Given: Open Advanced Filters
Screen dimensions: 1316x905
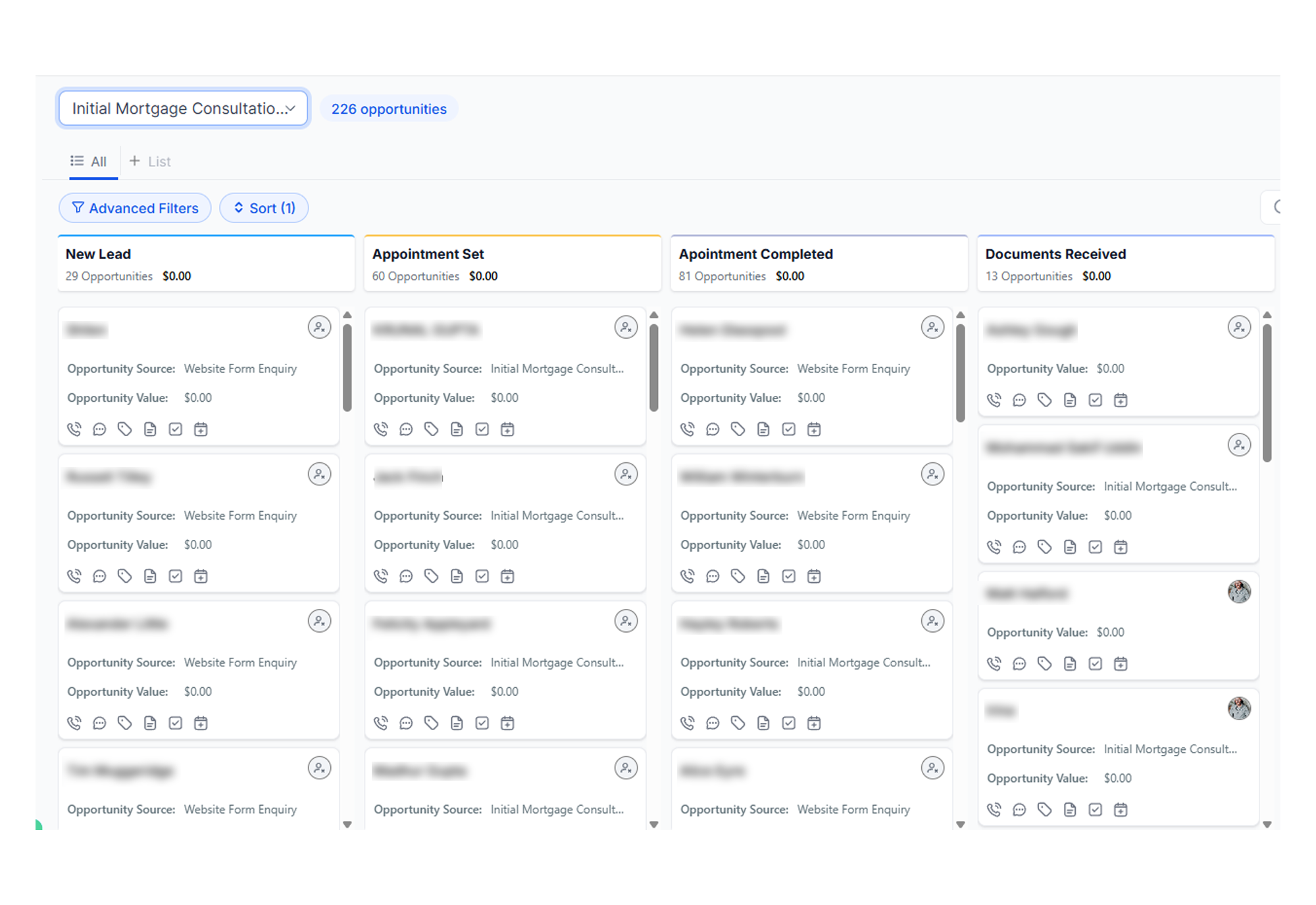Looking at the screenshot, I should click(135, 208).
